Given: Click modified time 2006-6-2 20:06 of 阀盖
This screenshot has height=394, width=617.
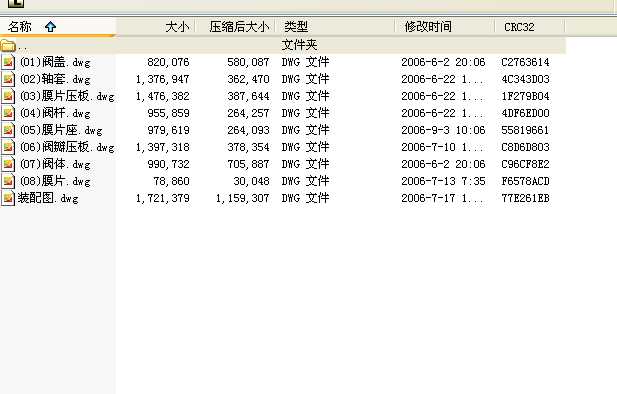Looking at the screenshot, I should pos(443,62).
